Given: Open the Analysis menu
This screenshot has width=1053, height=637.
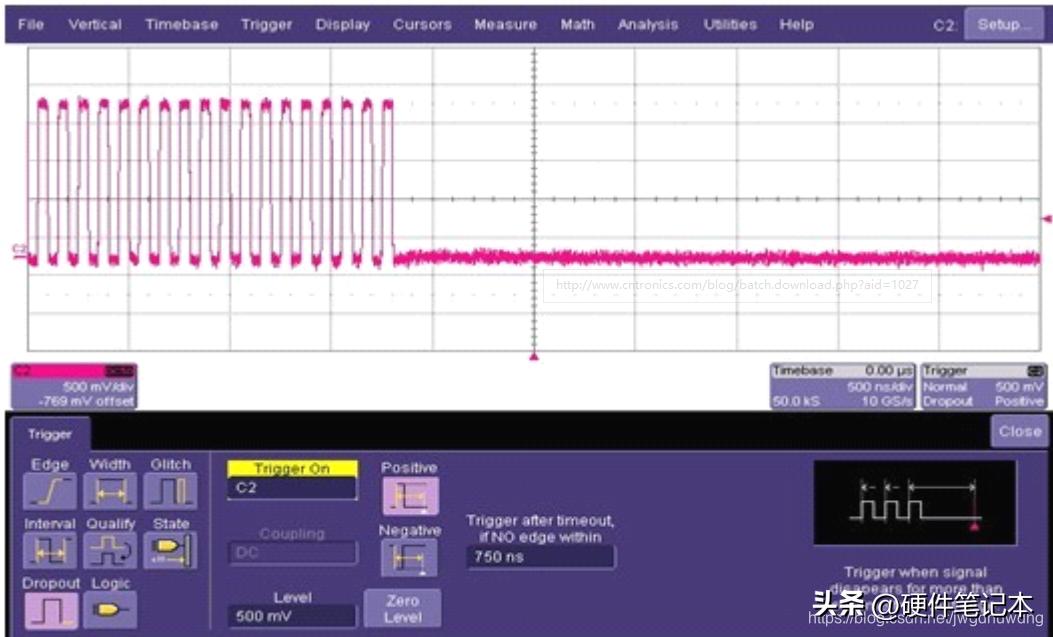Looking at the screenshot, I should coord(648,25).
